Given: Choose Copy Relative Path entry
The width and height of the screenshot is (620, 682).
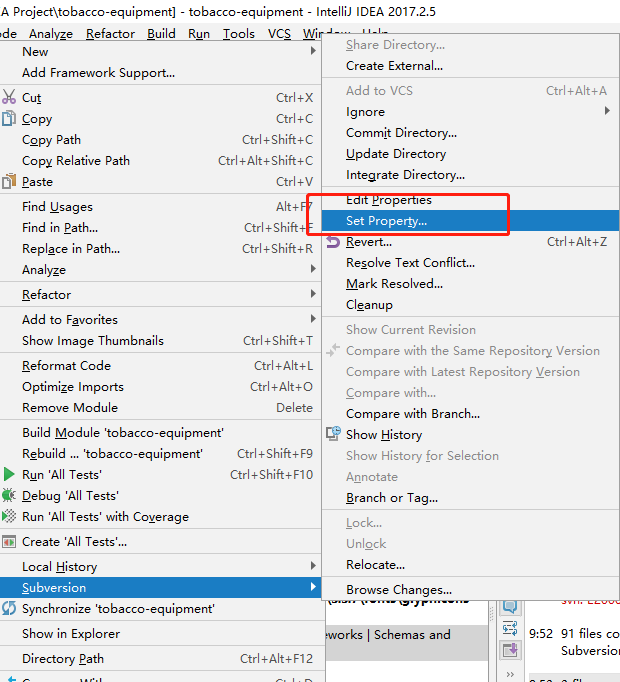Looking at the screenshot, I should (160, 160).
